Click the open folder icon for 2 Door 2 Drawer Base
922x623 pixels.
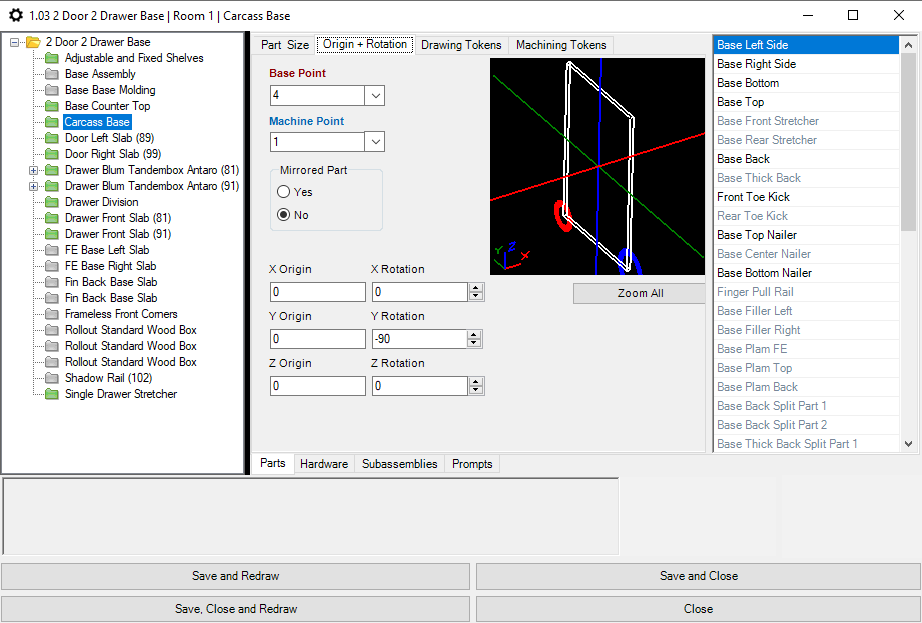click(33, 42)
